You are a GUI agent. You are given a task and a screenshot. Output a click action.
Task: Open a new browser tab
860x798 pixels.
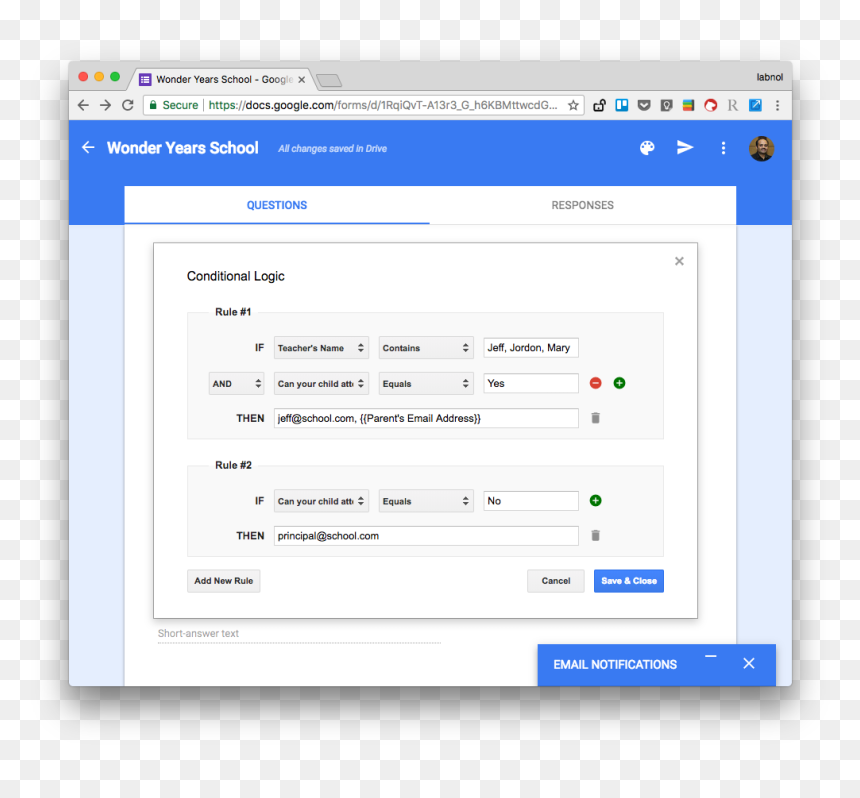click(329, 81)
